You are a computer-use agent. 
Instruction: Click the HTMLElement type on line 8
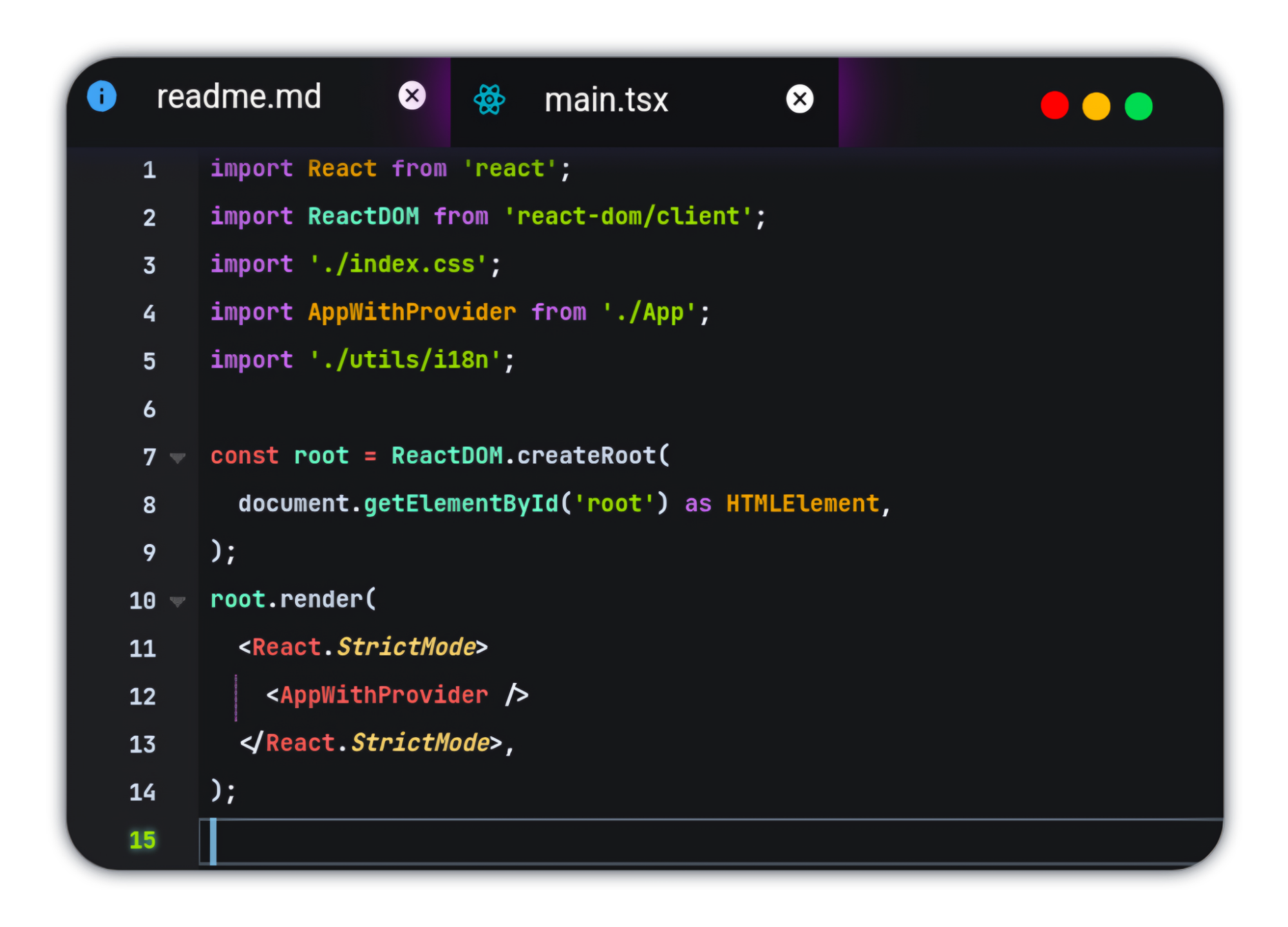pos(802,503)
